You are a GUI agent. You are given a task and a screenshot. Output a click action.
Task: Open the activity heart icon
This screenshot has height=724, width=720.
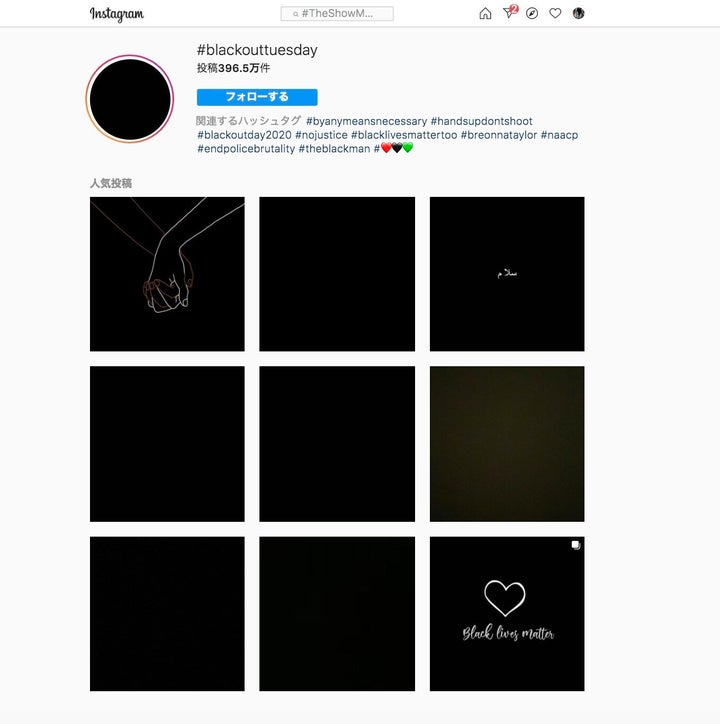coord(555,13)
